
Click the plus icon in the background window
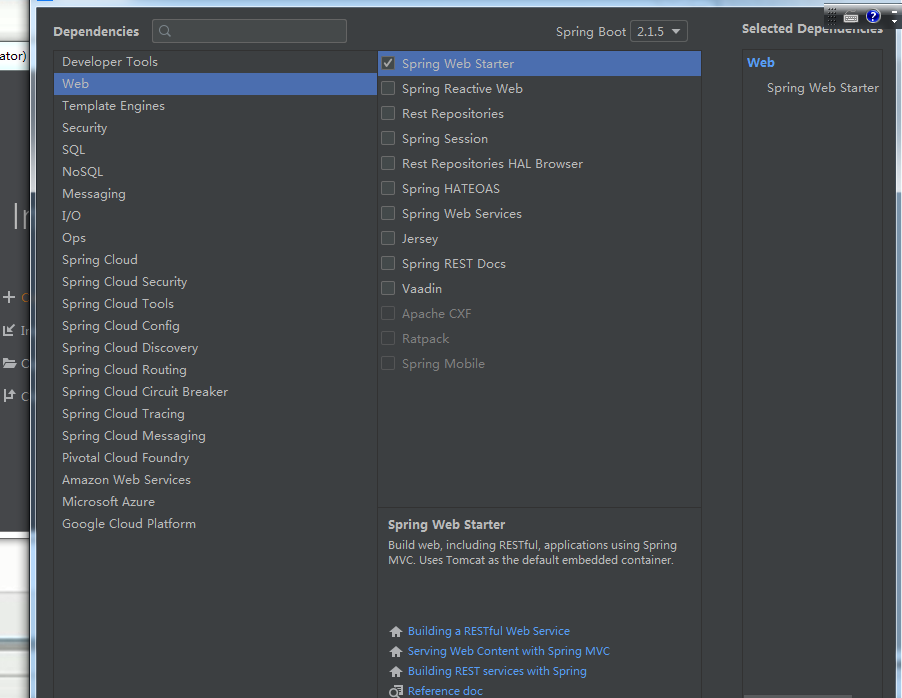pos(9,297)
